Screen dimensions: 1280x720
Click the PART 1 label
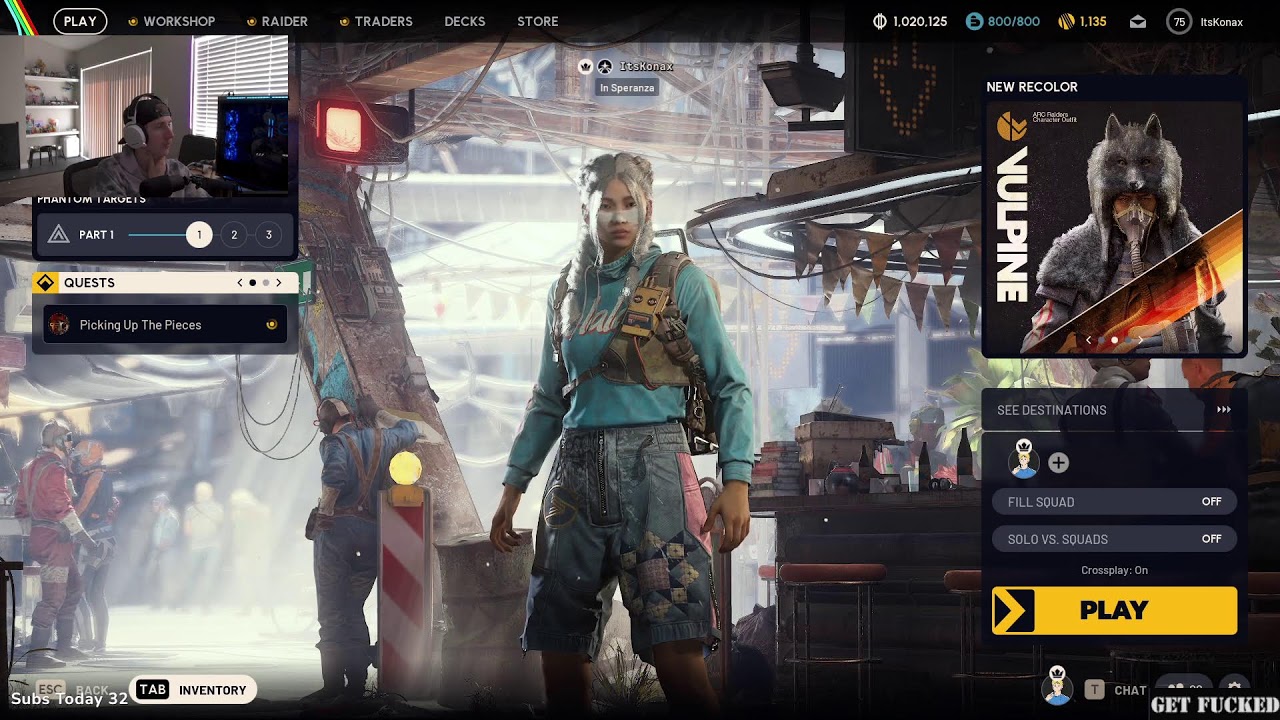click(97, 235)
